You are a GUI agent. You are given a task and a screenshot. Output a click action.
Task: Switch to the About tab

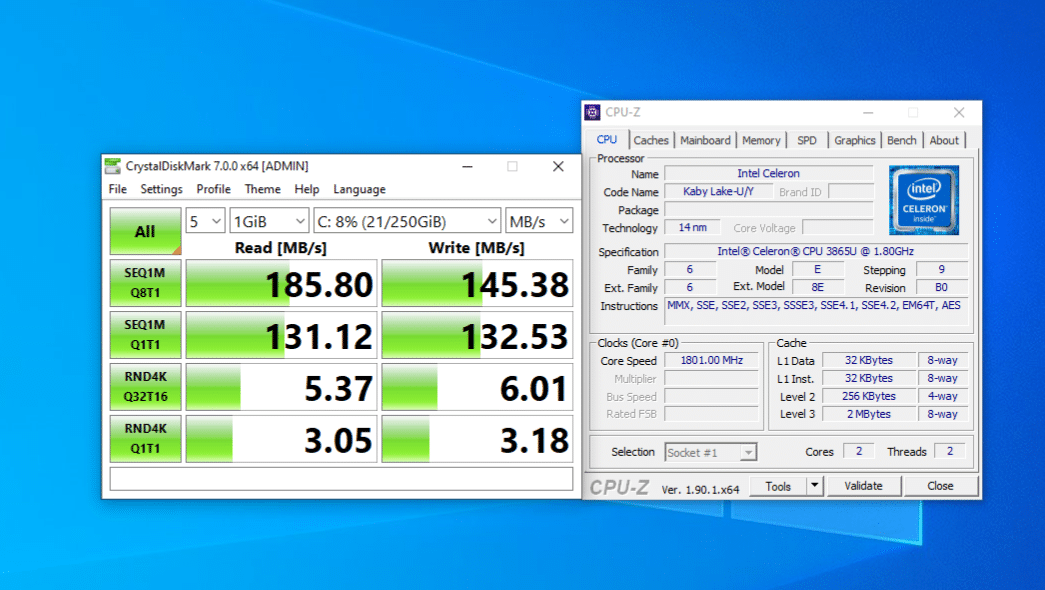[x=944, y=140]
